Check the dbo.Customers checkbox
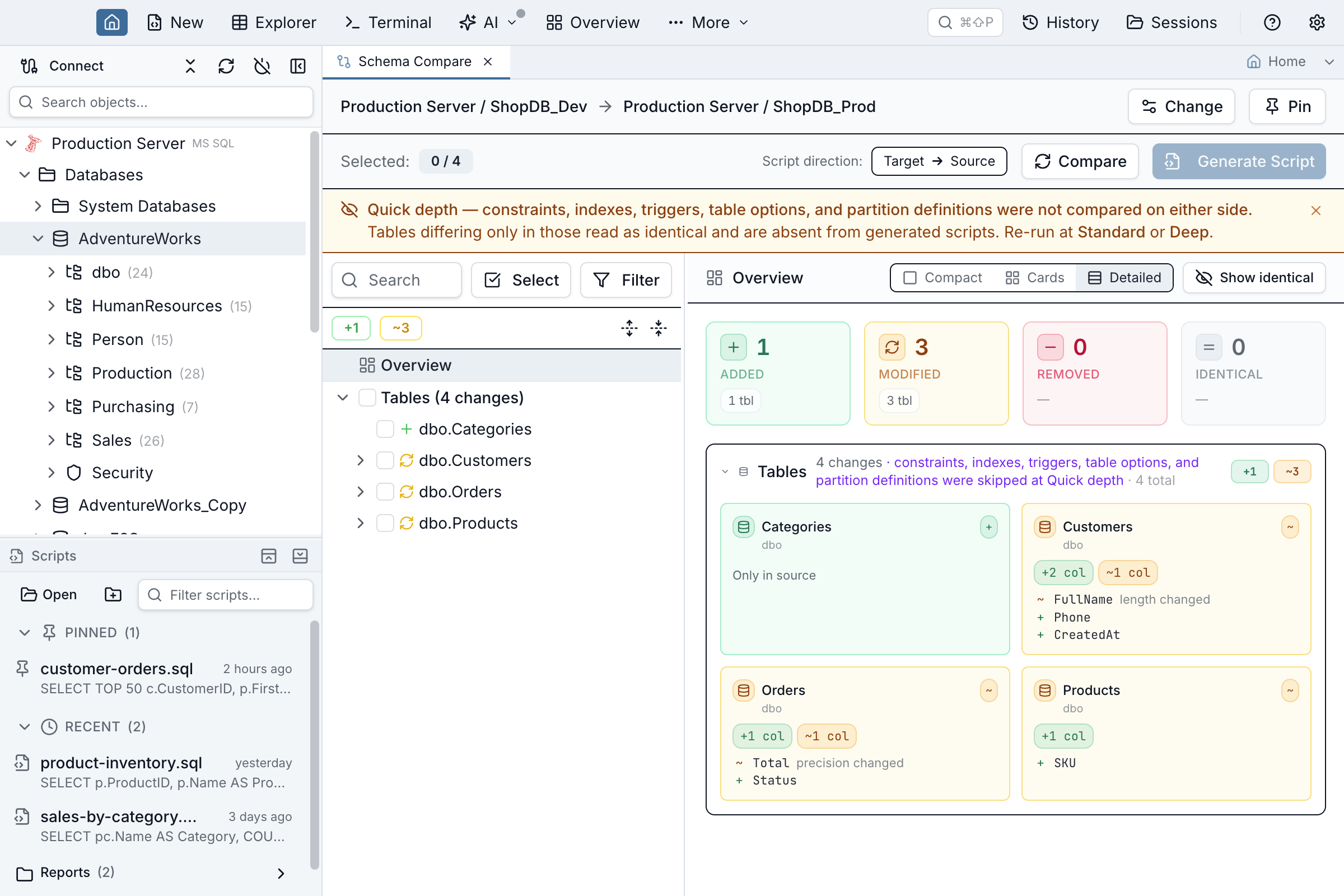The height and width of the screenshot is (896, 1344). [x=385, y=460]
